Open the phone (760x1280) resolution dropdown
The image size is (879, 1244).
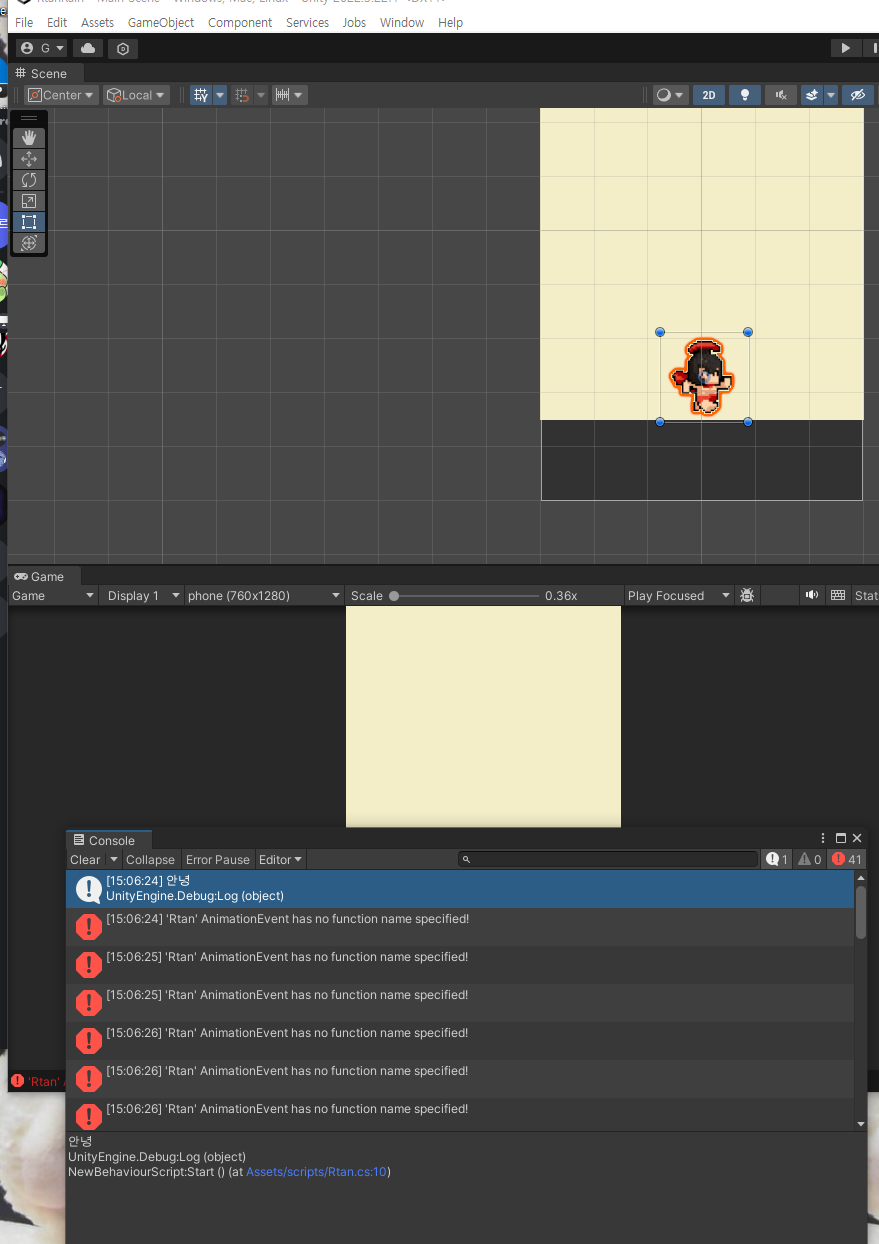pyautogui.click(x=264, y=595)
